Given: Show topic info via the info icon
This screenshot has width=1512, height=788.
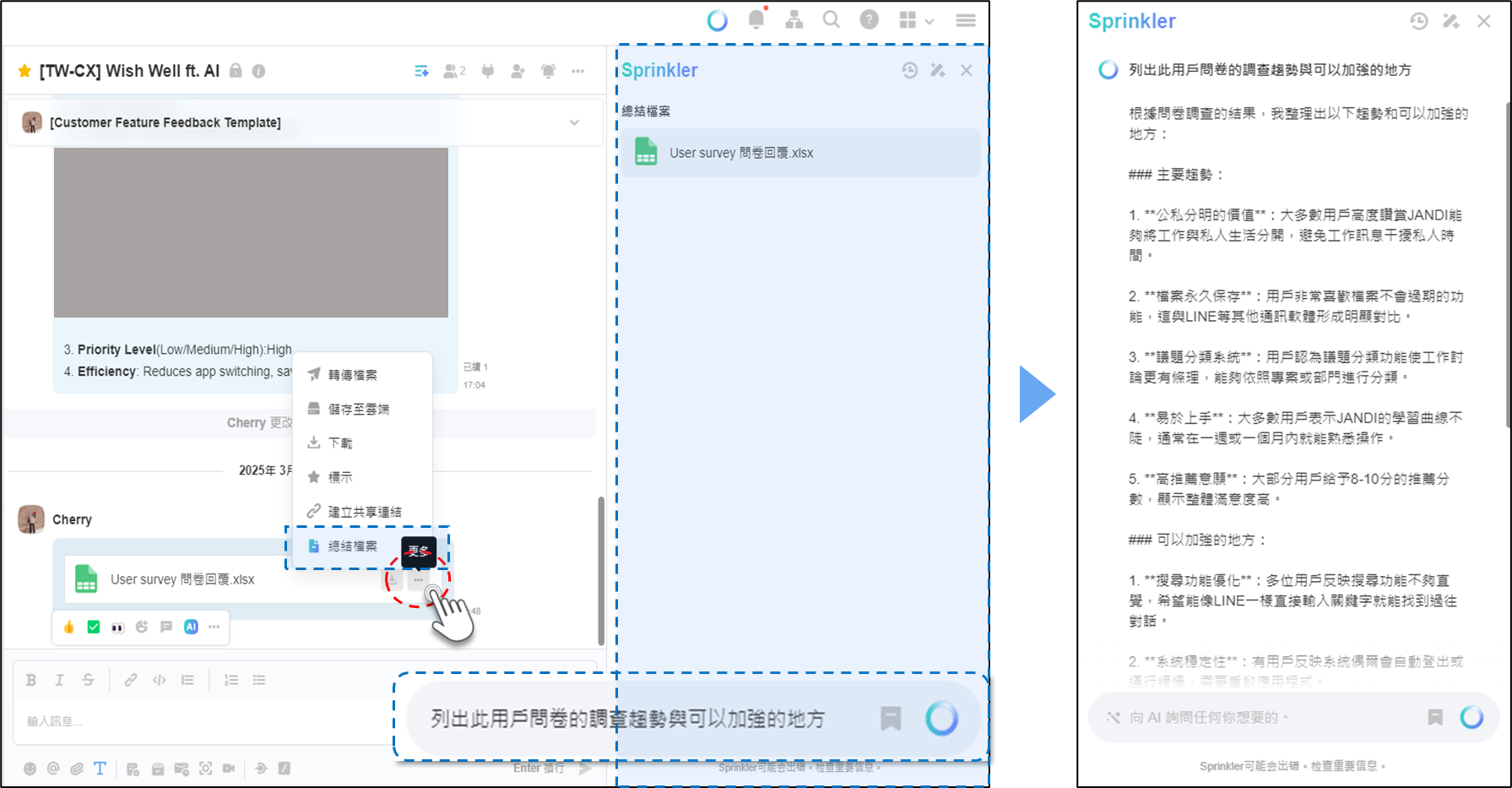Looking at the screenshot, I should click(258, 72).
